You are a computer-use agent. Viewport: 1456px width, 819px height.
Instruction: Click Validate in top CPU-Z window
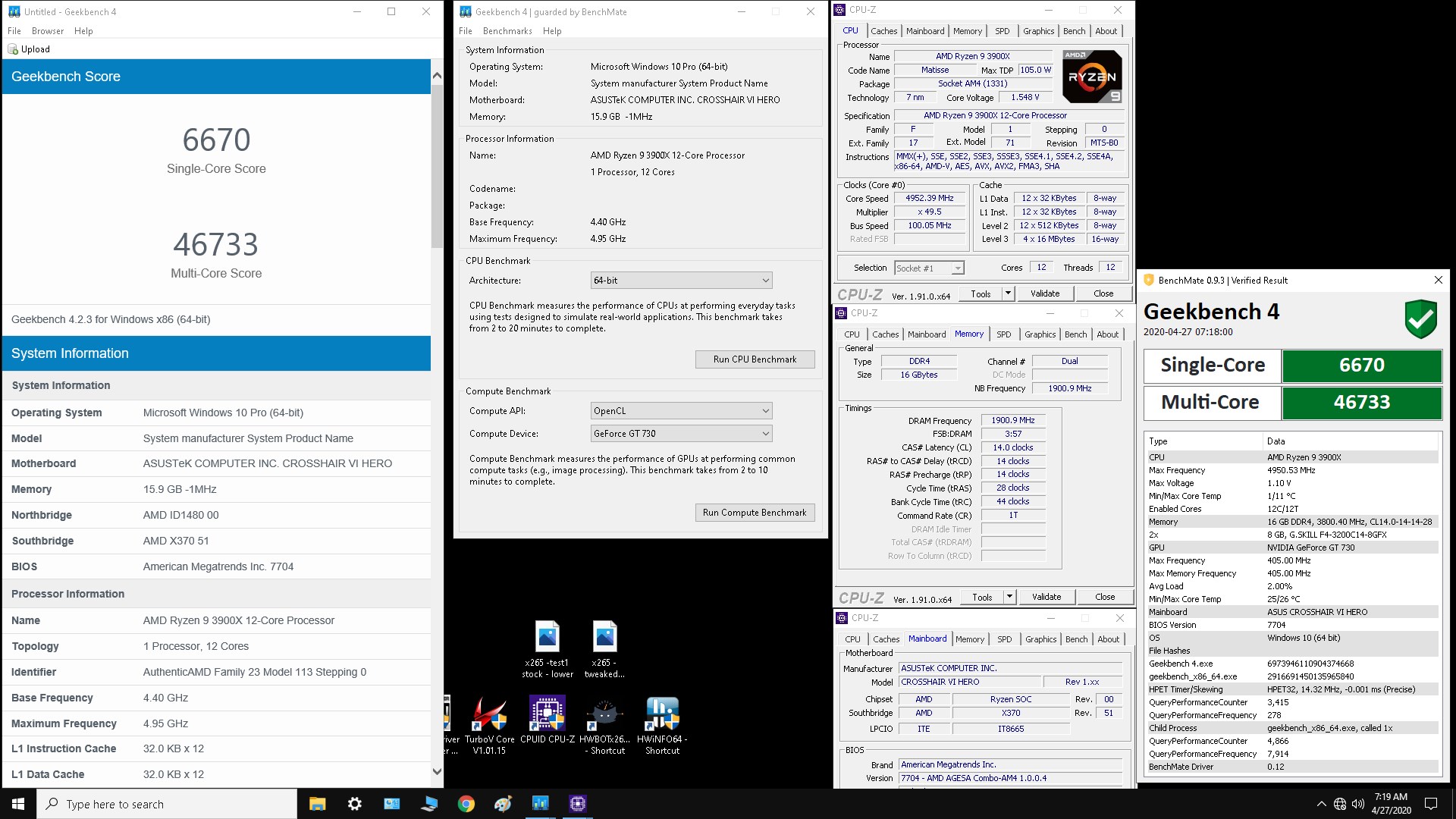pyautogui.click(x=1045, y=293)
